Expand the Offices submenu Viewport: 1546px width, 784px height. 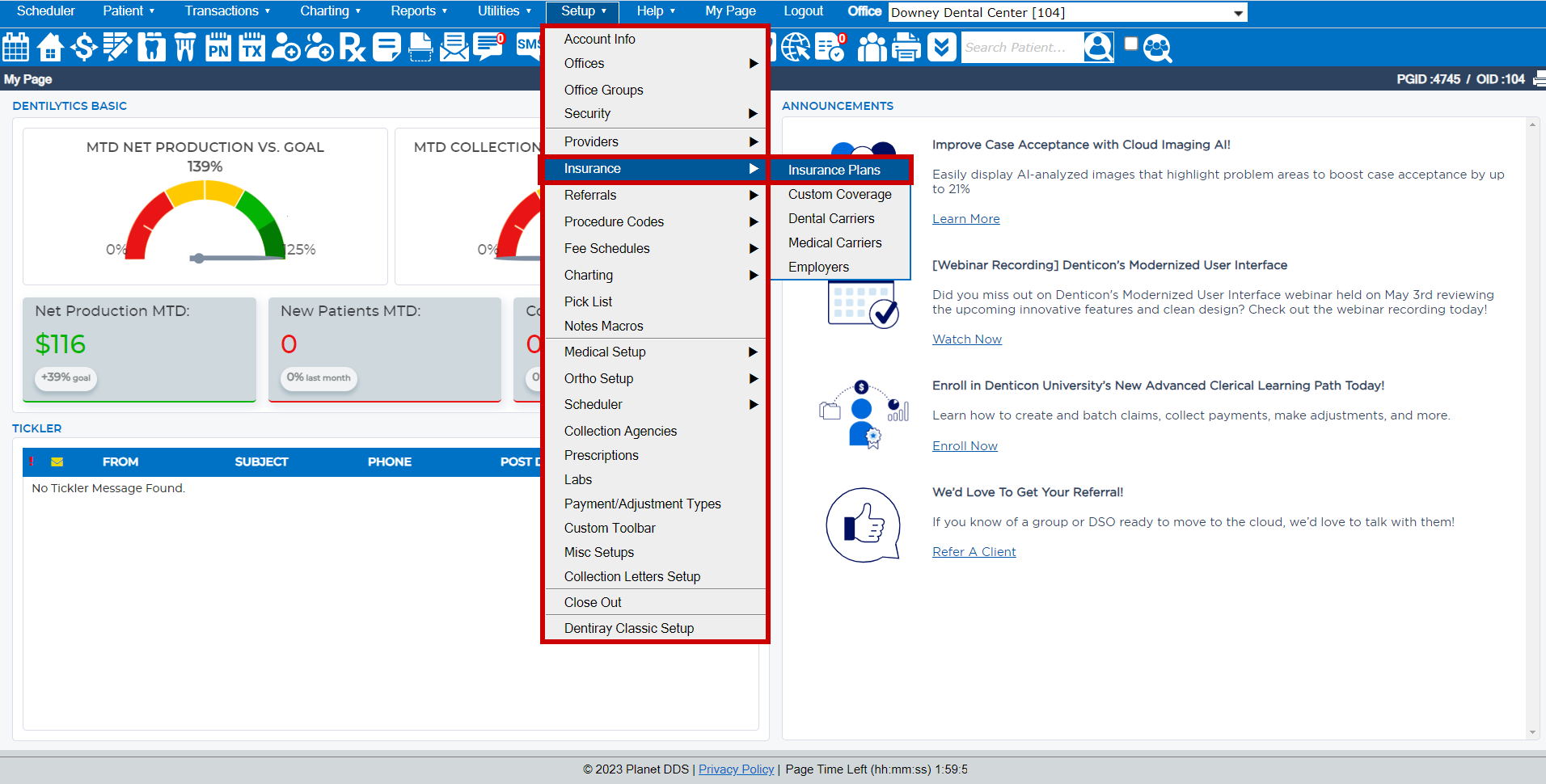(655, 63)
